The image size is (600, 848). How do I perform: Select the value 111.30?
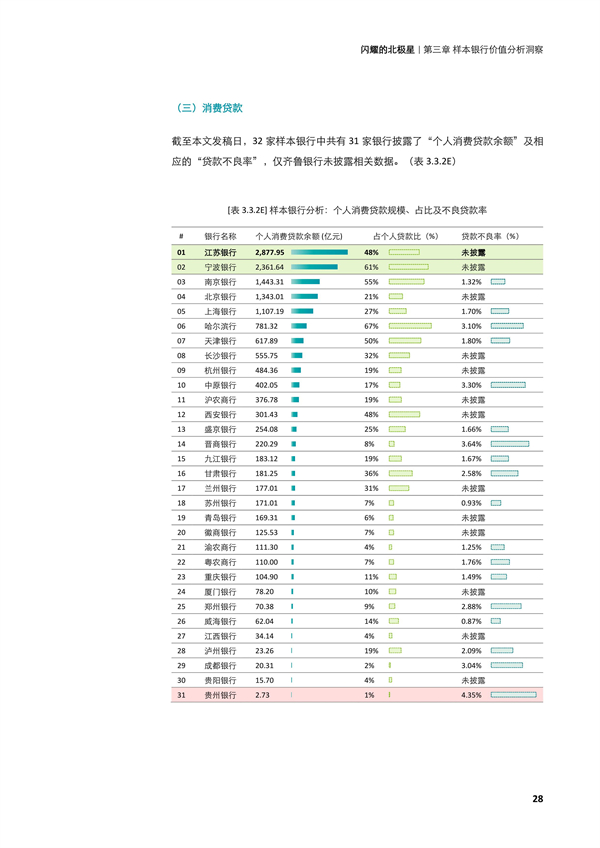point(266,547)
